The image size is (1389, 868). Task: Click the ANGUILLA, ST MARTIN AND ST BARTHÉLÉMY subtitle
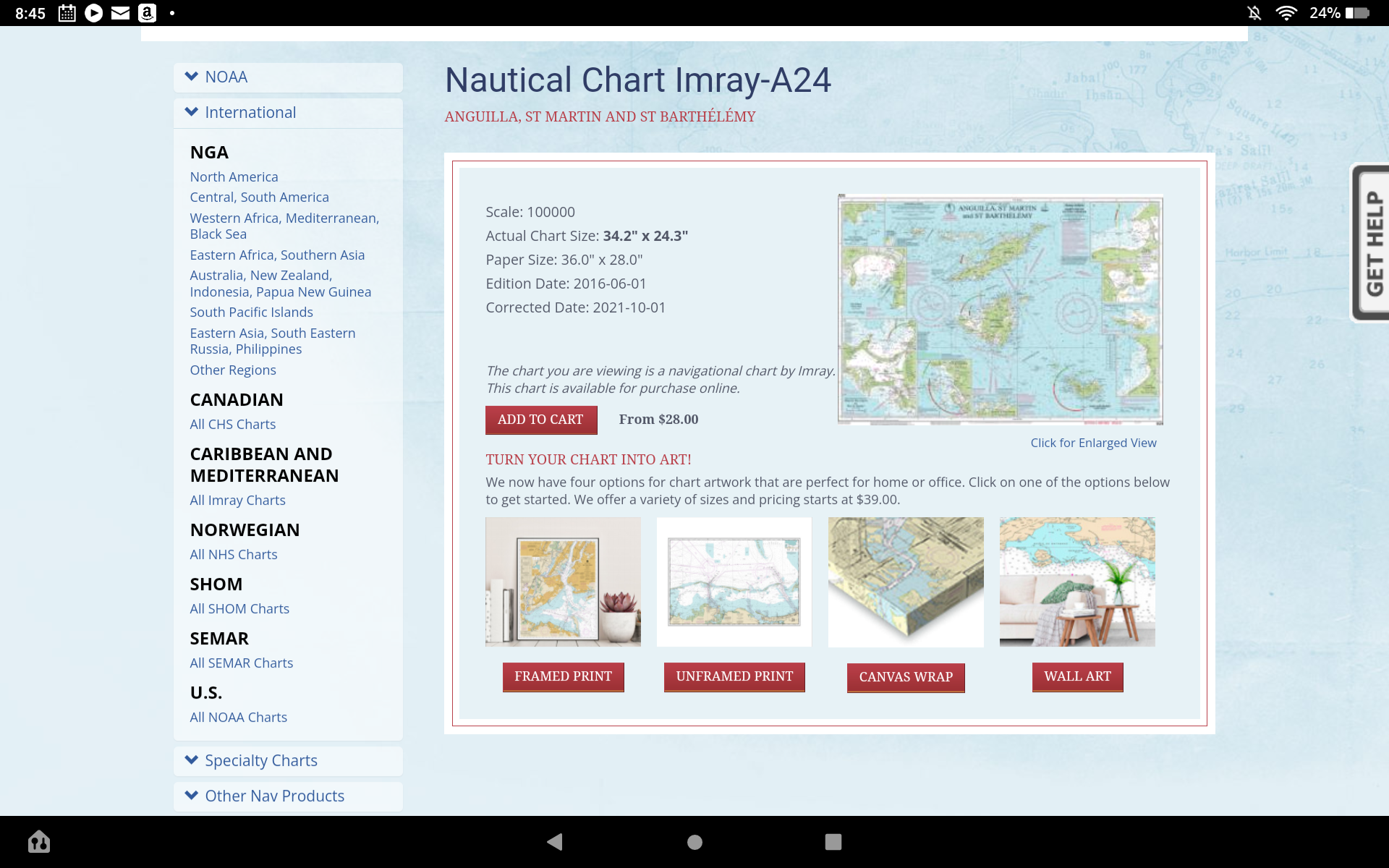point(600,116)
